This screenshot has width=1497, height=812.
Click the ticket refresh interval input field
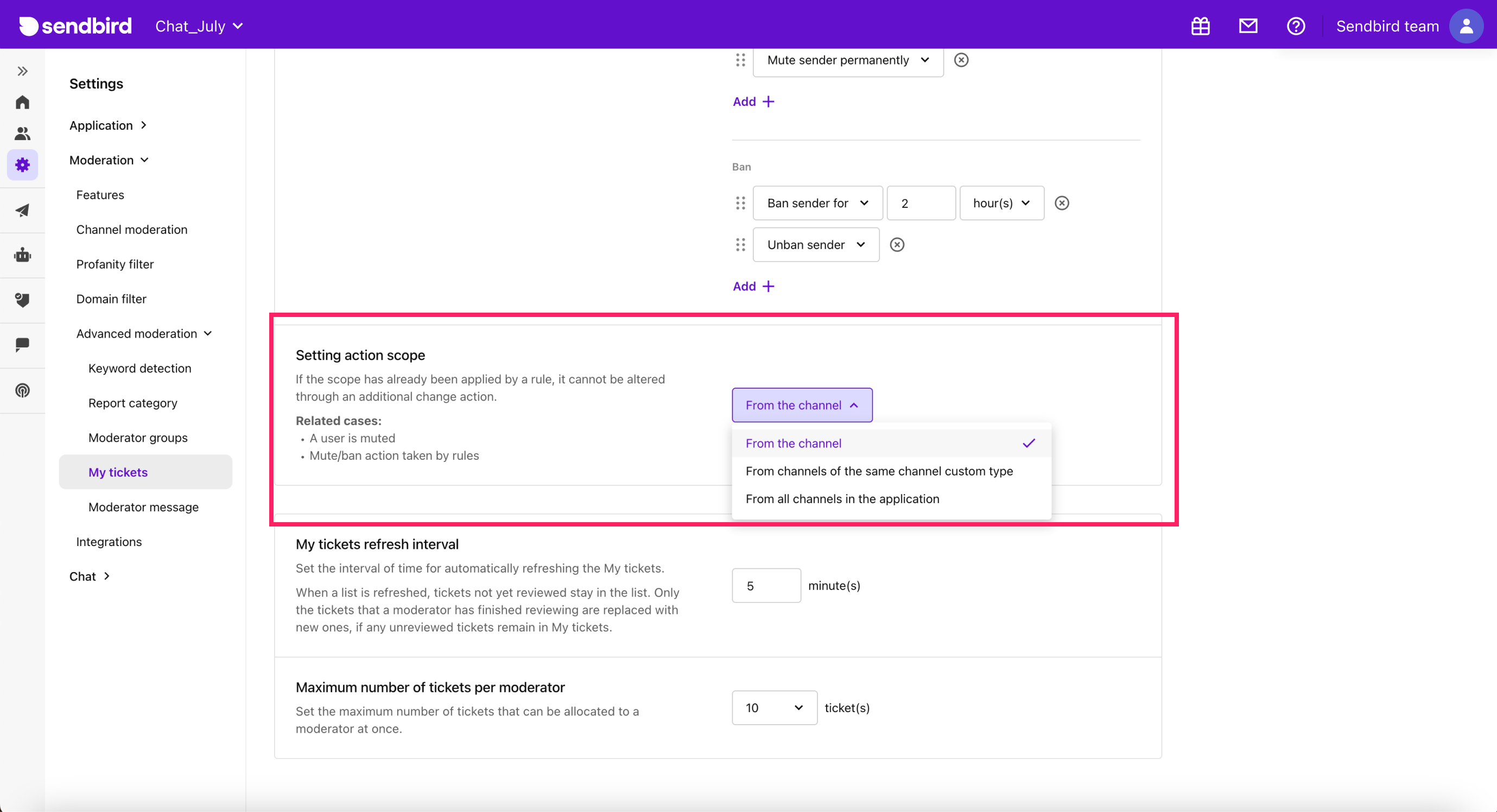(766, 585)
